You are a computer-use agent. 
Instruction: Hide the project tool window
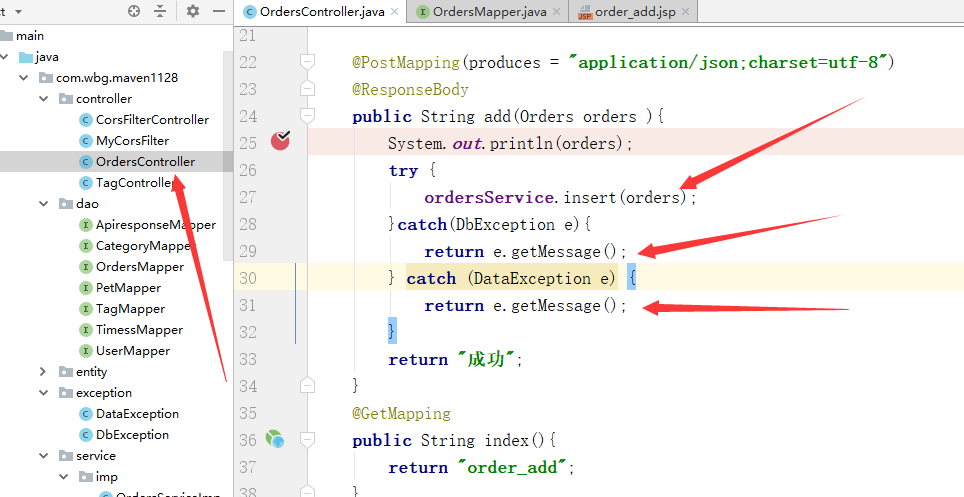219,11
